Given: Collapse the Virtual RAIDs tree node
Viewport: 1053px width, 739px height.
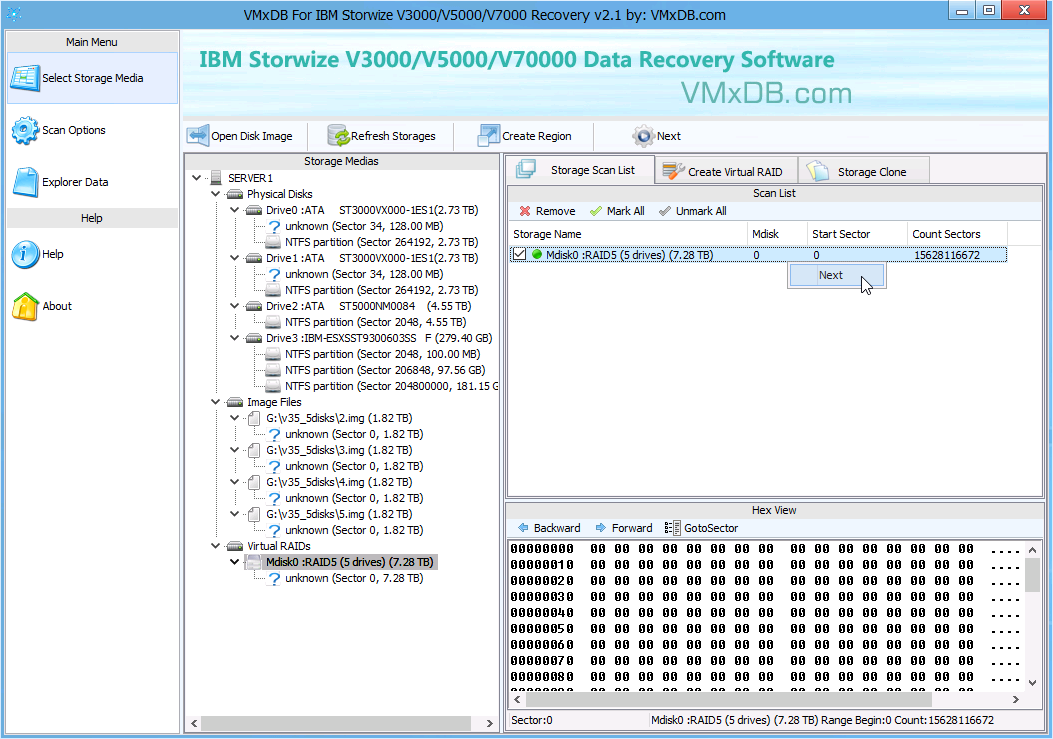Looking at the screenshot, I should pos(215,546).
